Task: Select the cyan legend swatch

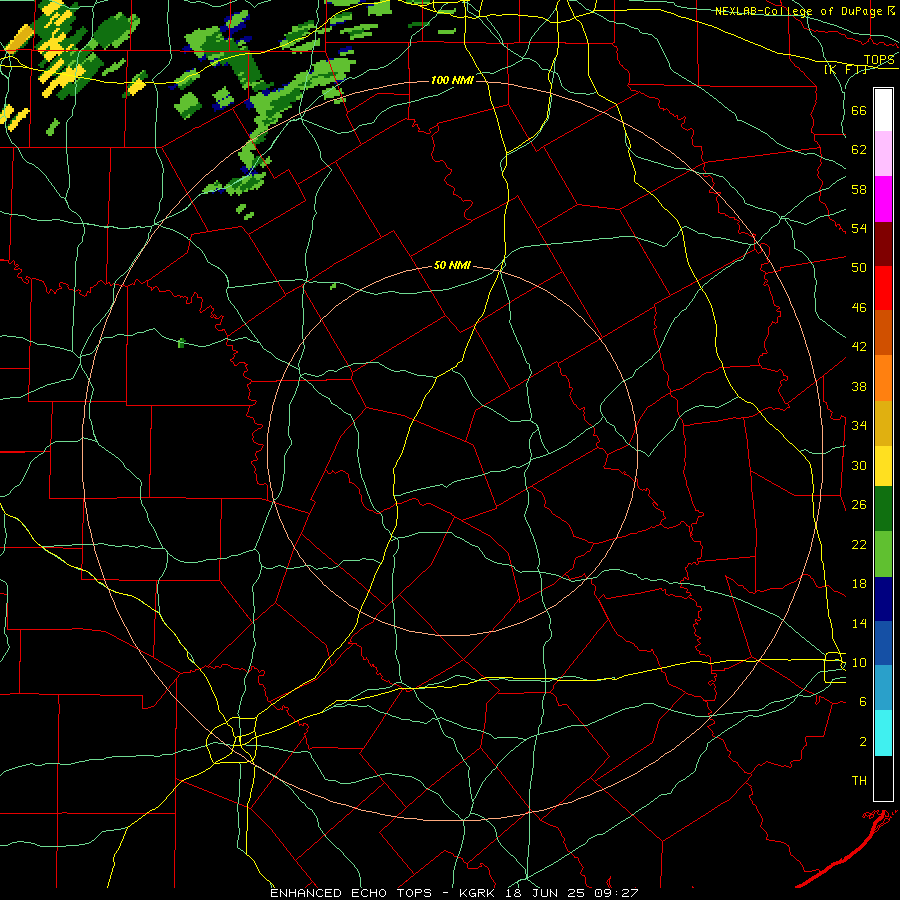Action: (x=883, y=733)
